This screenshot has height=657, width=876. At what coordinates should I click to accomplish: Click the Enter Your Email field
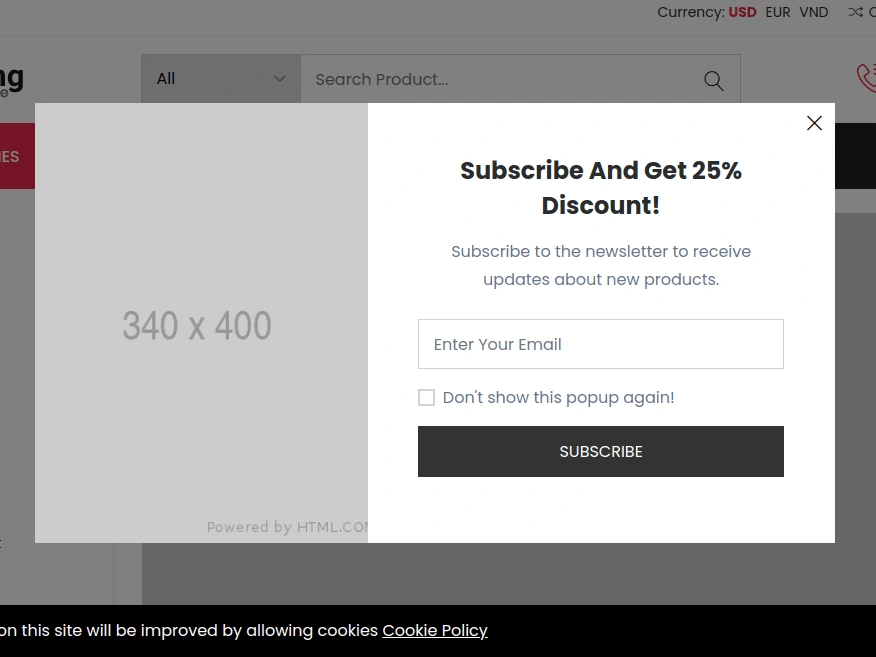tap(600, 344)
